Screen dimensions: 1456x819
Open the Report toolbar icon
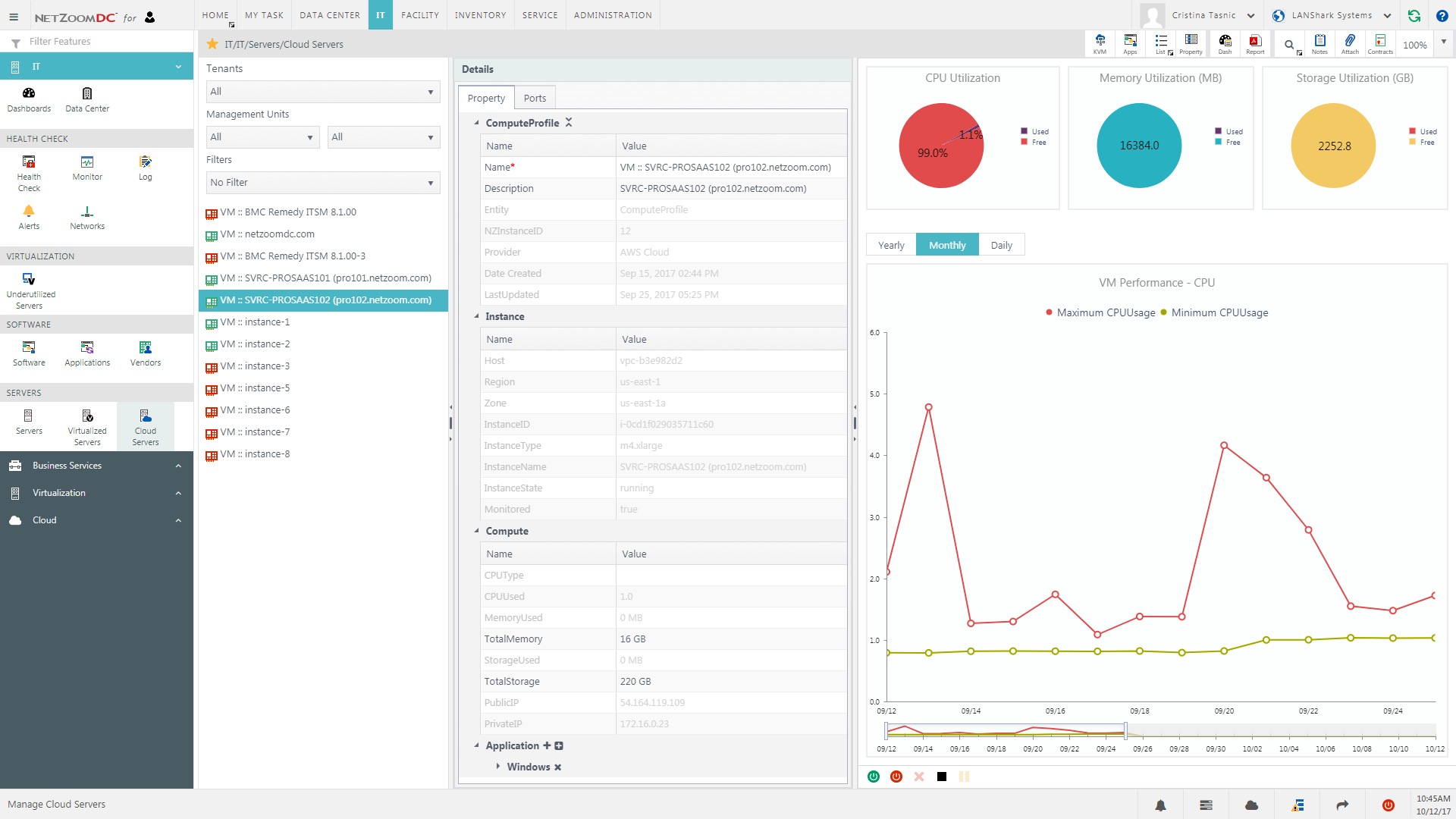(1255, 44)
